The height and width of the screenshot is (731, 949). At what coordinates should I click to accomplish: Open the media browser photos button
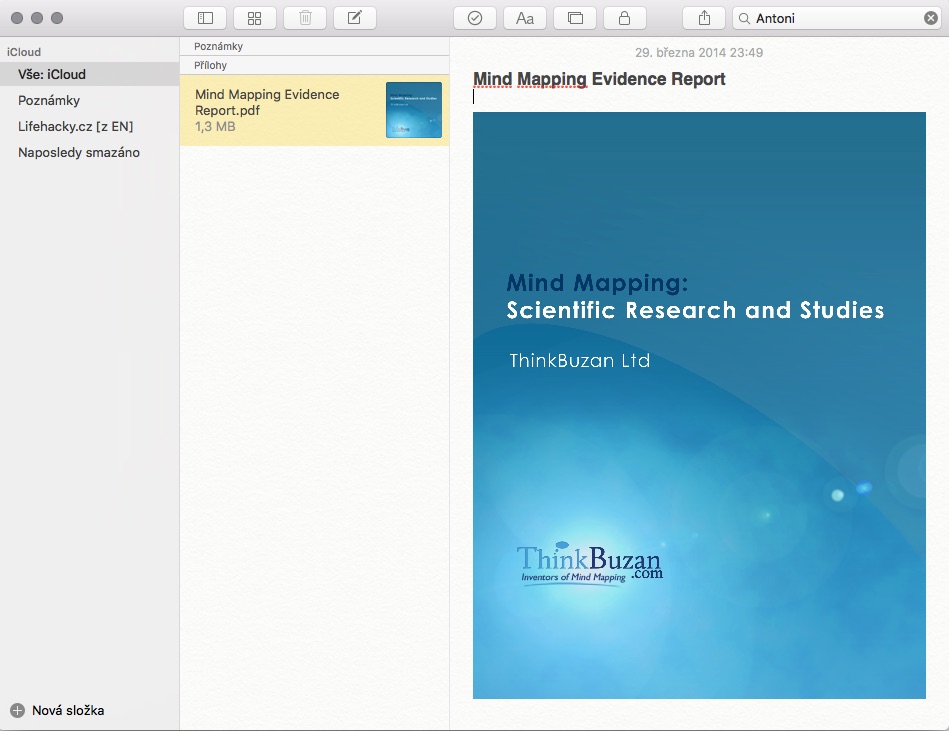click(575, 18)
